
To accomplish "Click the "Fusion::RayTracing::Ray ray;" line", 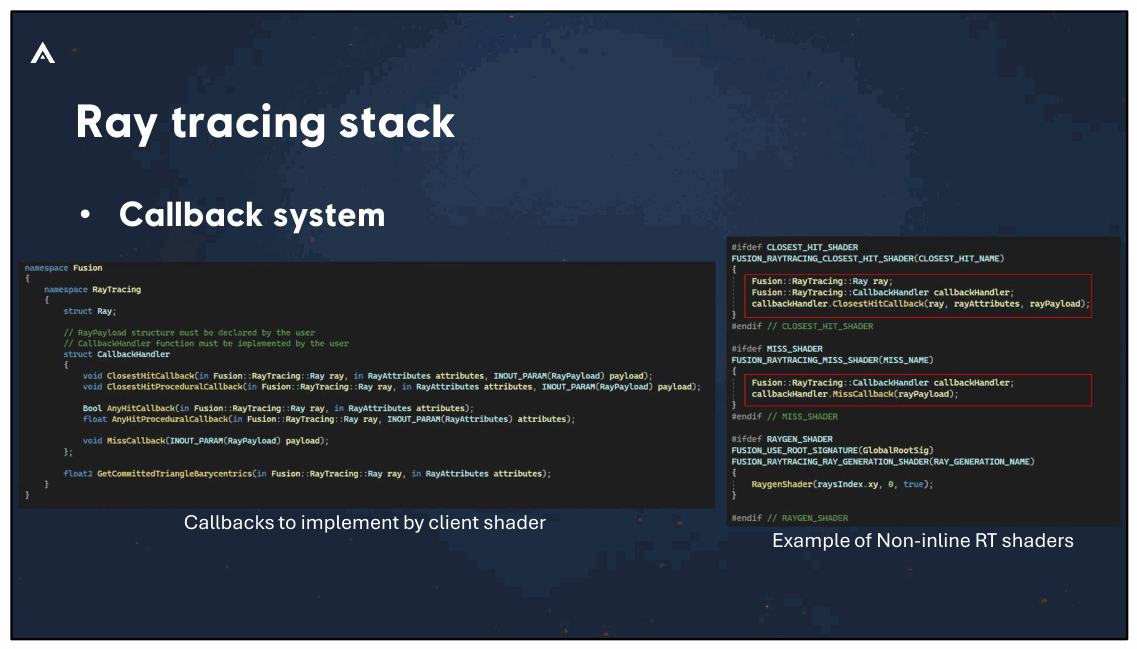I will click(x=822, y=281).
